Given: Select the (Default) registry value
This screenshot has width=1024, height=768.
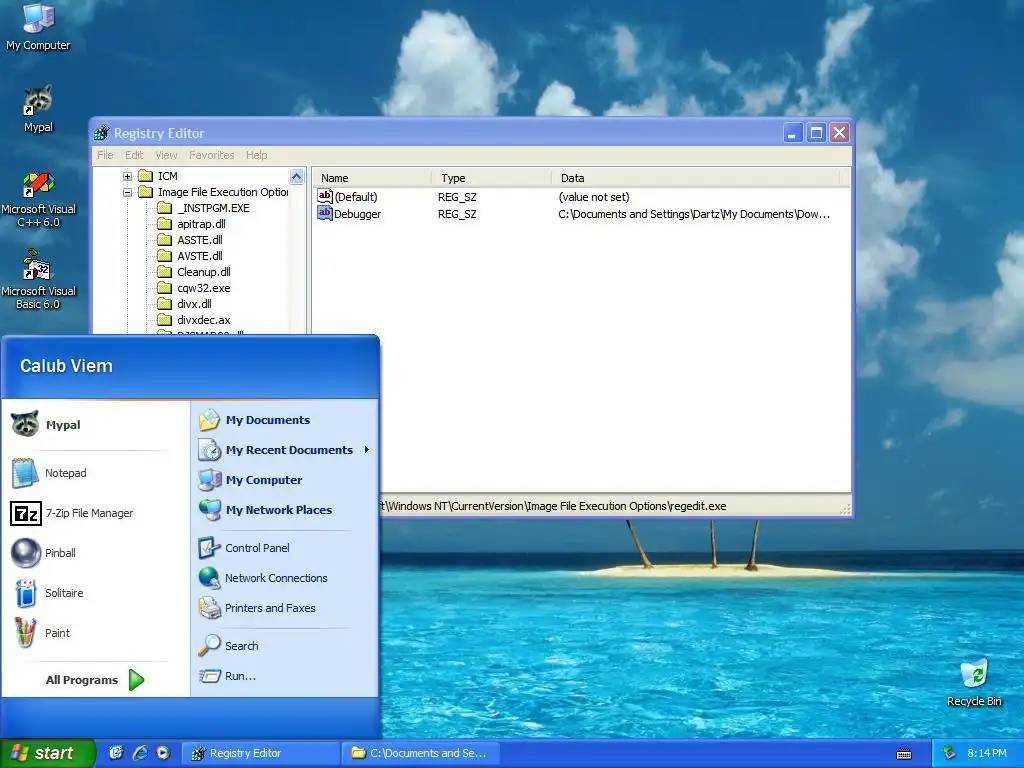Looking at the screenshot, I should (347, 197).
